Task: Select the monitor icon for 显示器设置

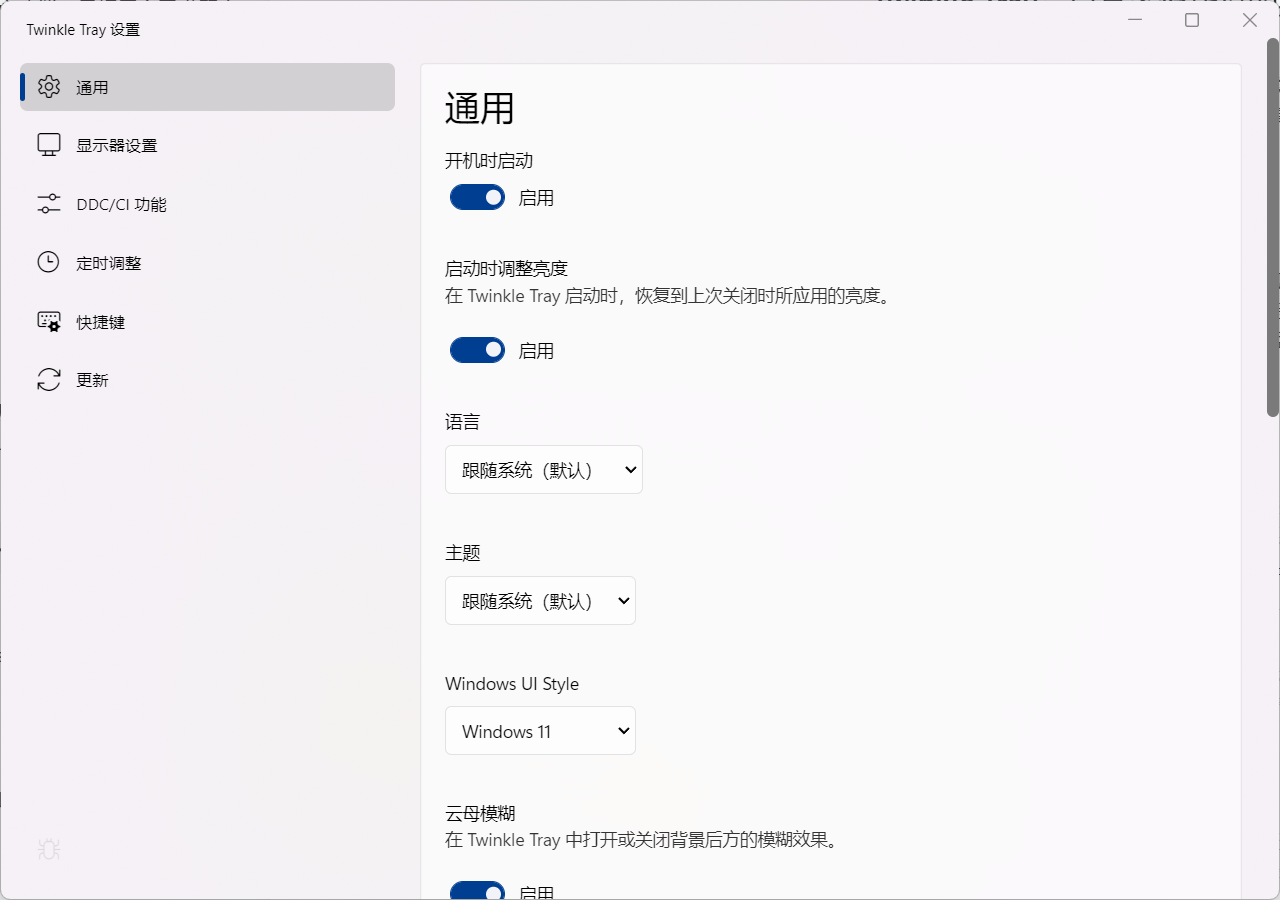Action: [x=49, y=144]
